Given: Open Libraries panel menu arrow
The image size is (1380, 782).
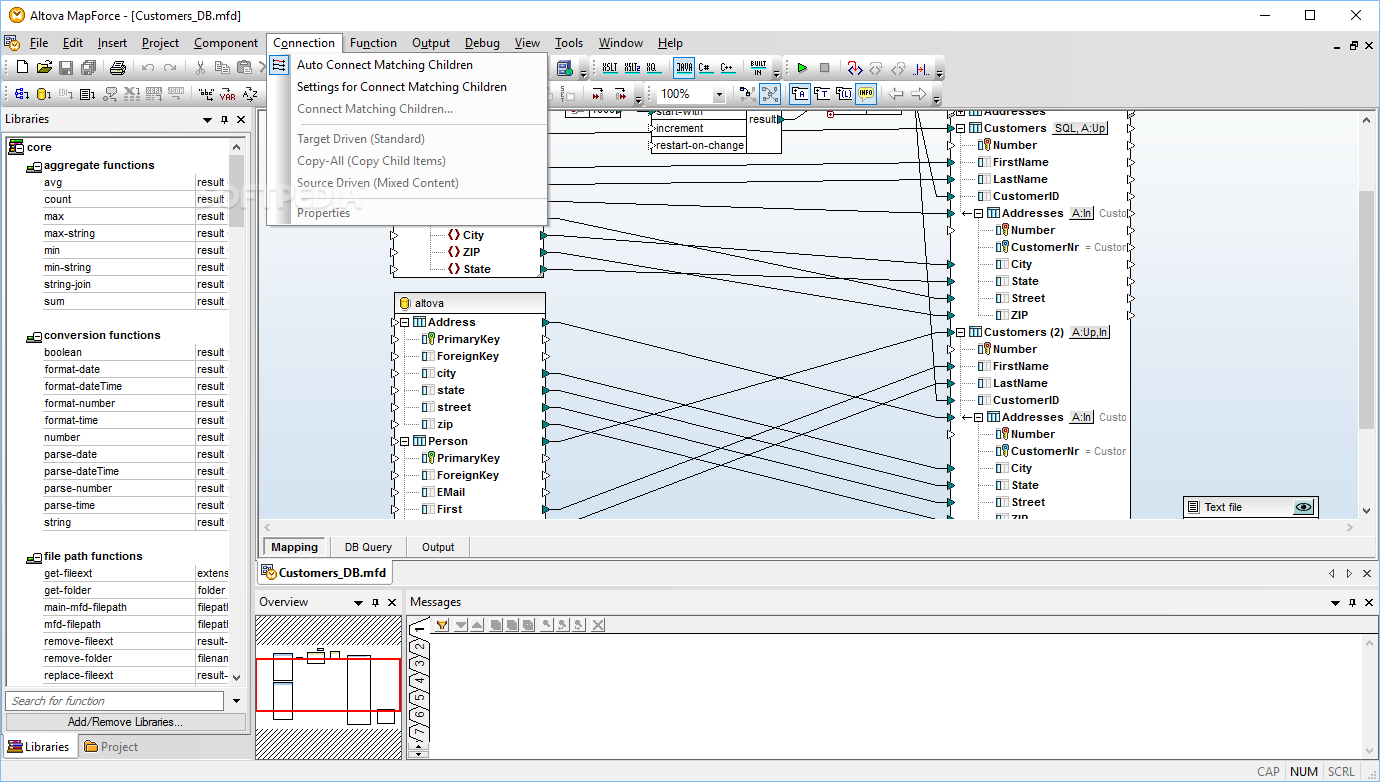Looking at the screenshot, I should pos(207,119).
